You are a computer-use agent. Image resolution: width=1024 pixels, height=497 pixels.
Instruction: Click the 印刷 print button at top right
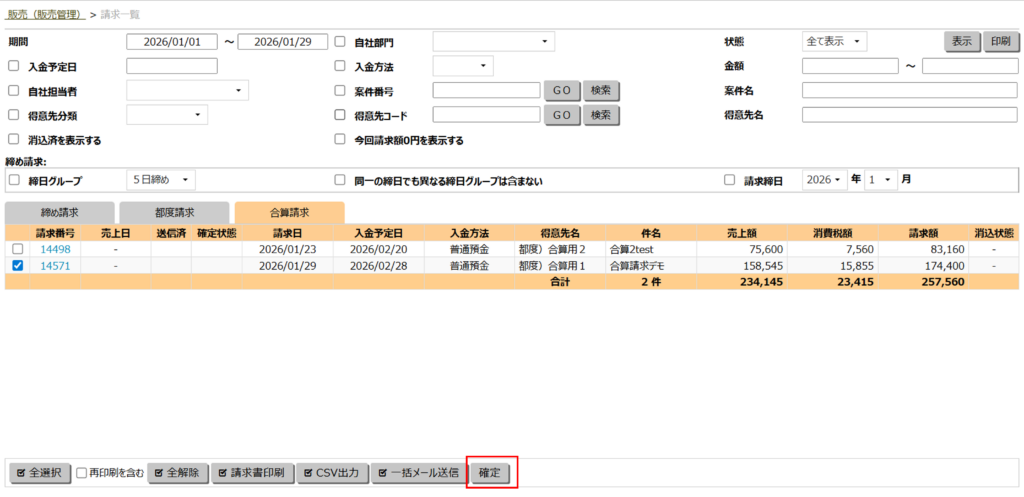[999, 41]
